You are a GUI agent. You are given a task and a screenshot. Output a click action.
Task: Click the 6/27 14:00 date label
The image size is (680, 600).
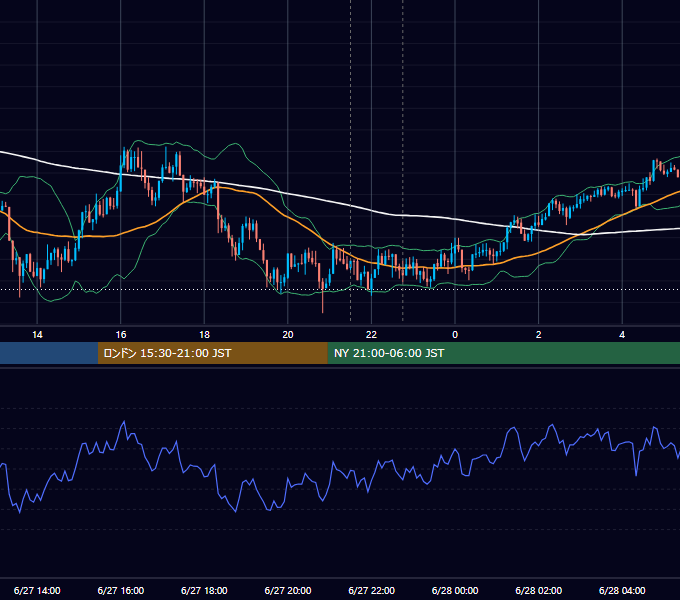point(37,590)
